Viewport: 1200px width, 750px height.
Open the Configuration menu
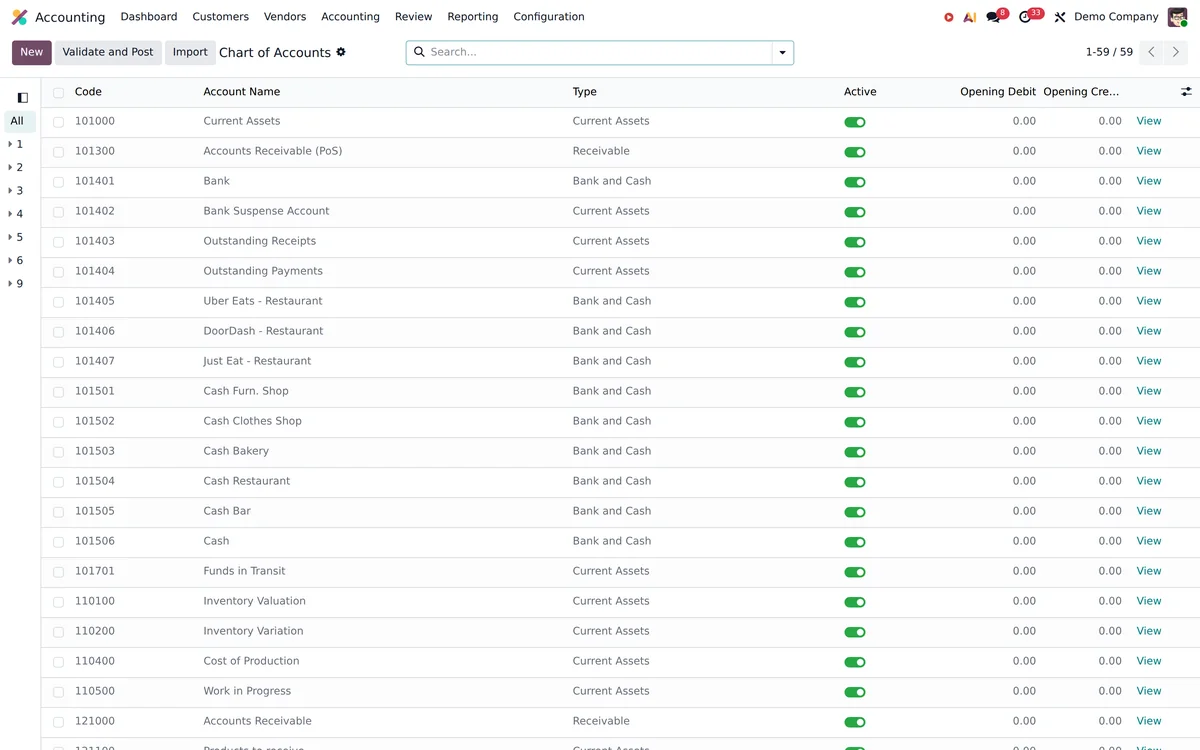click(x=549, y=17)
